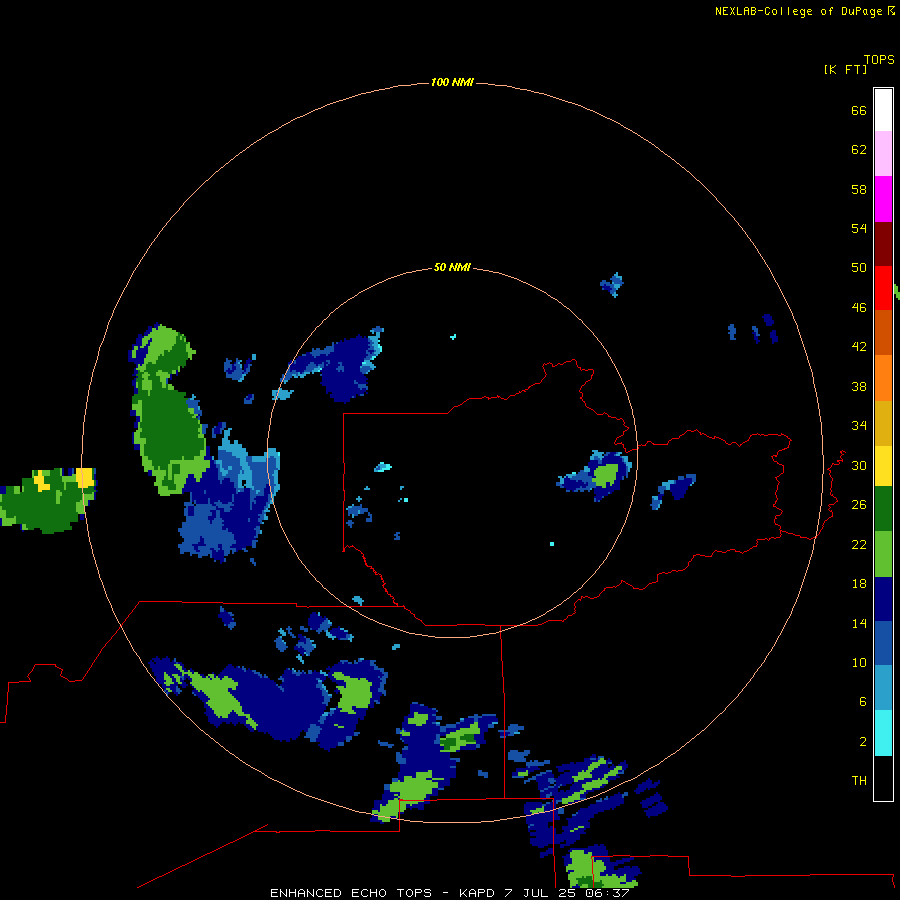Click the legend value "30"
Image resolution: width=900 pixels, height=900 pixels.
(x=859, y=466)
